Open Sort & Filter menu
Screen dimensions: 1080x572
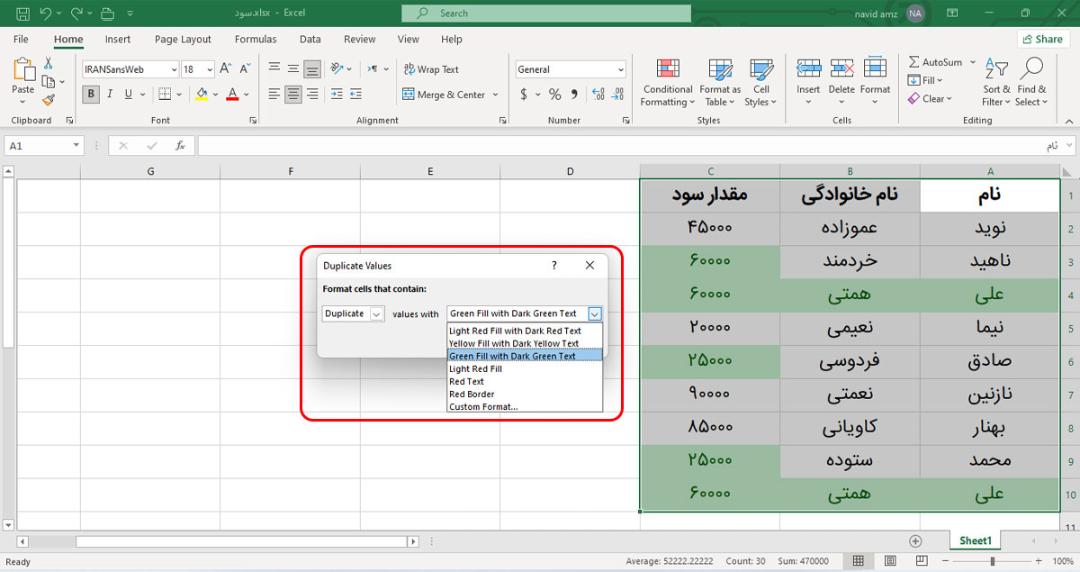coord(996,82)
